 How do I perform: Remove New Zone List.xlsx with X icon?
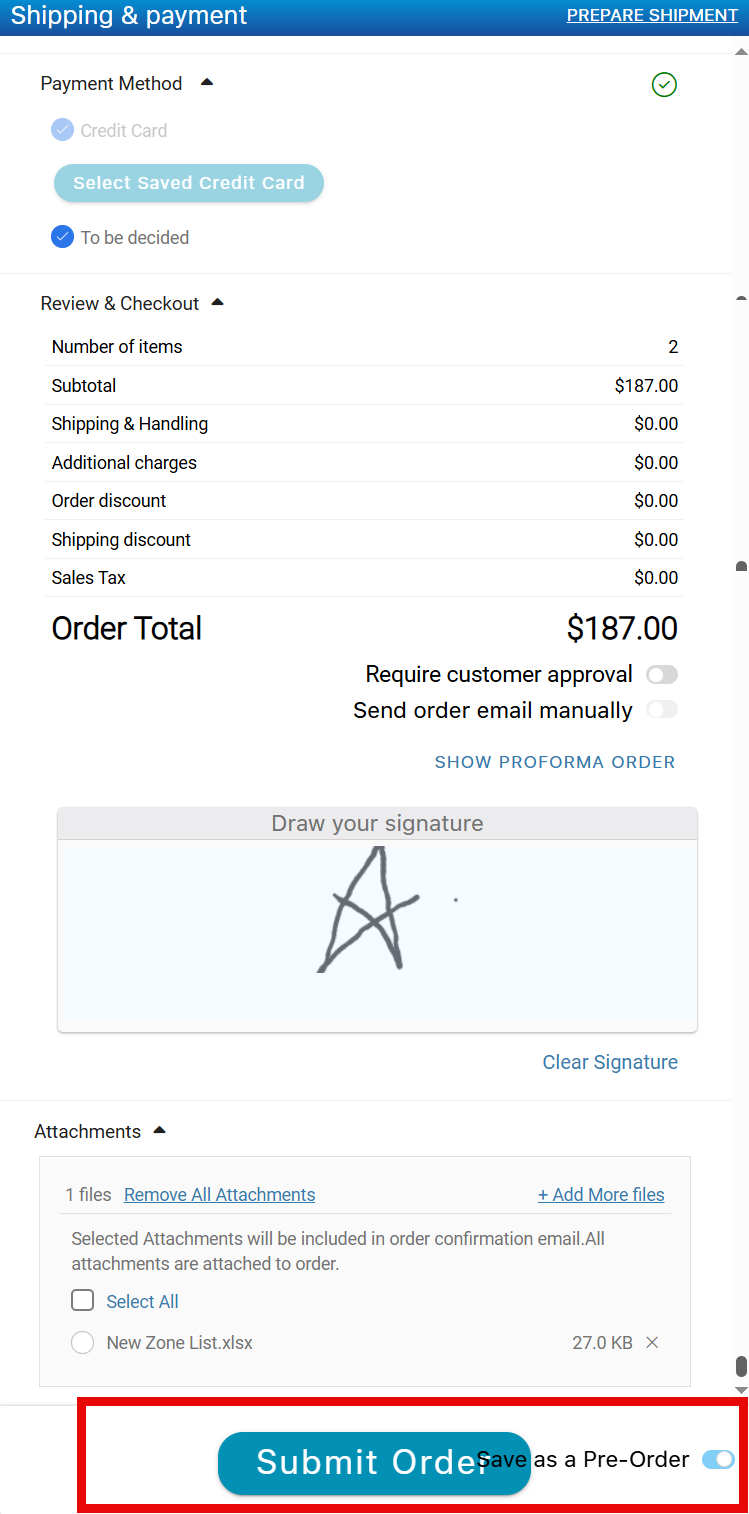[652, 1343]
